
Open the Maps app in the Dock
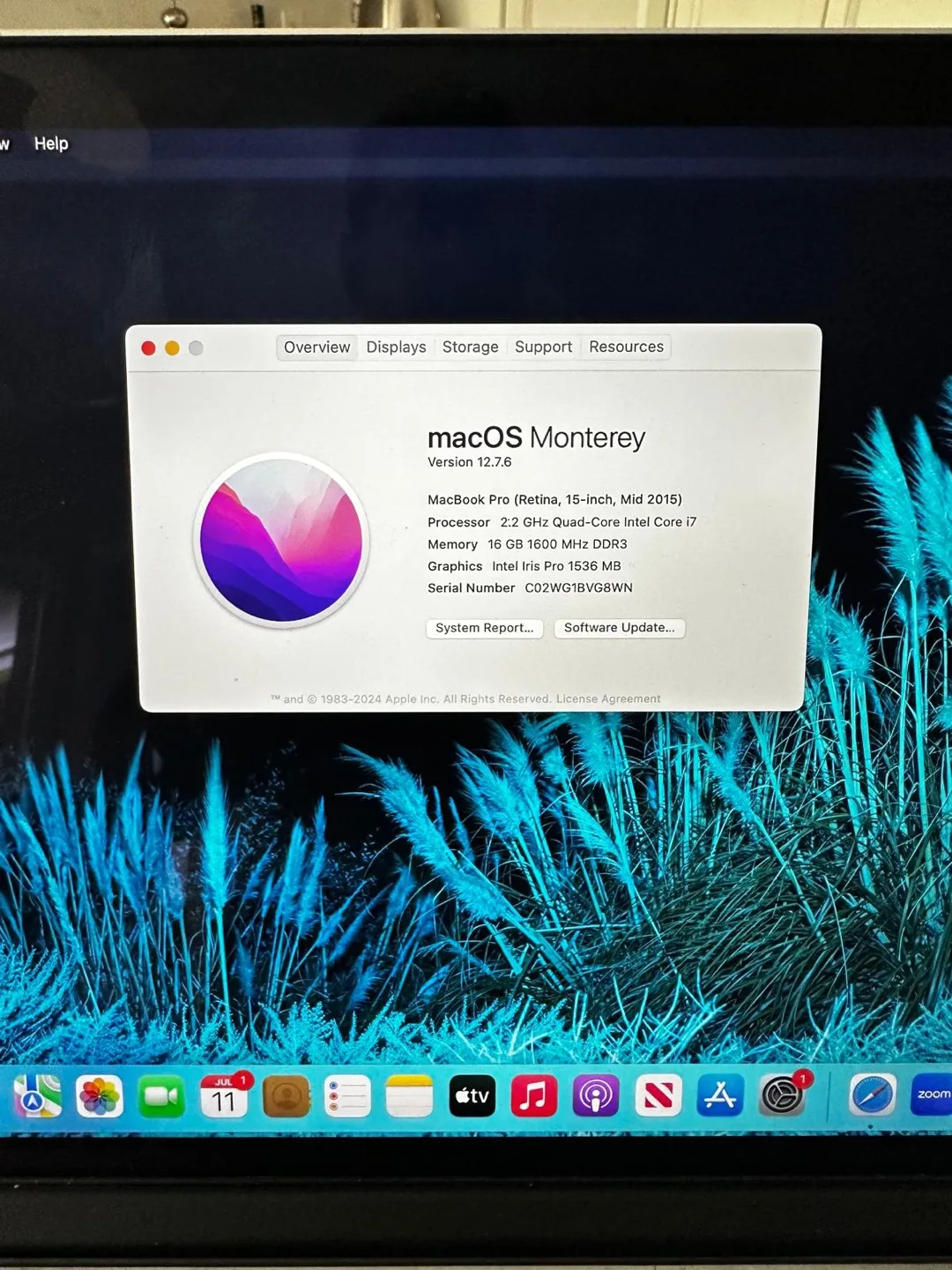37,1096
